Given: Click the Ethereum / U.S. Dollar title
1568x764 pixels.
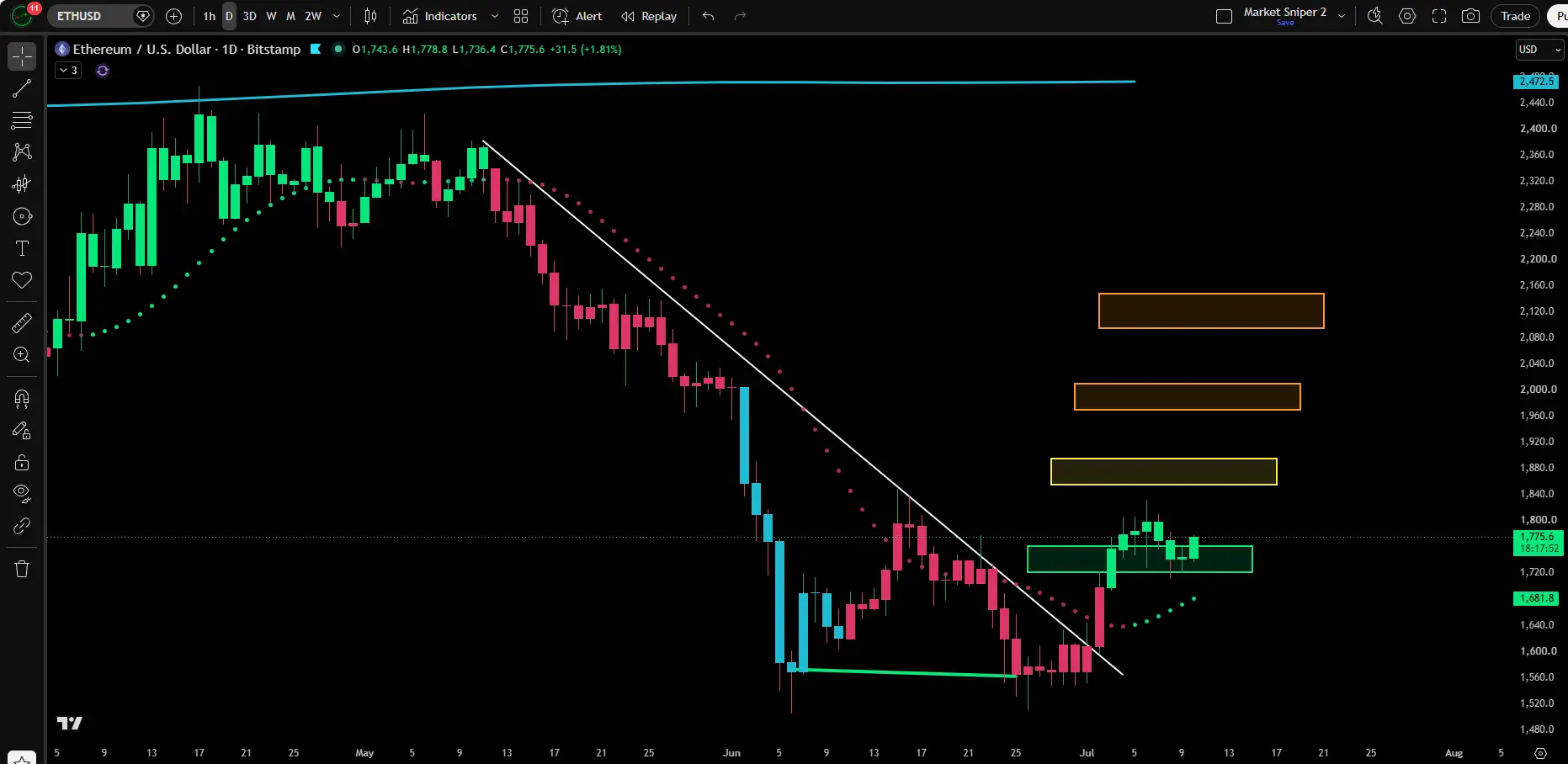Looking at the screenshot, I should coord(142,49).
